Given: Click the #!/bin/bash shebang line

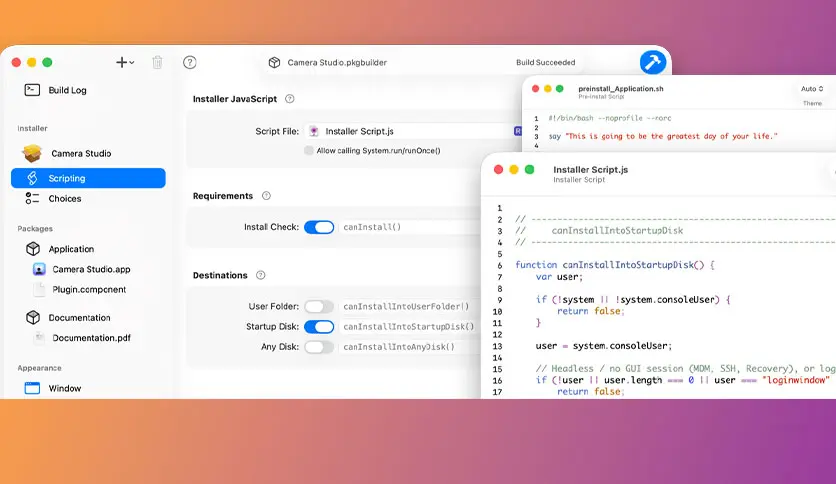Looking at the screenshot, I should 609,118.
